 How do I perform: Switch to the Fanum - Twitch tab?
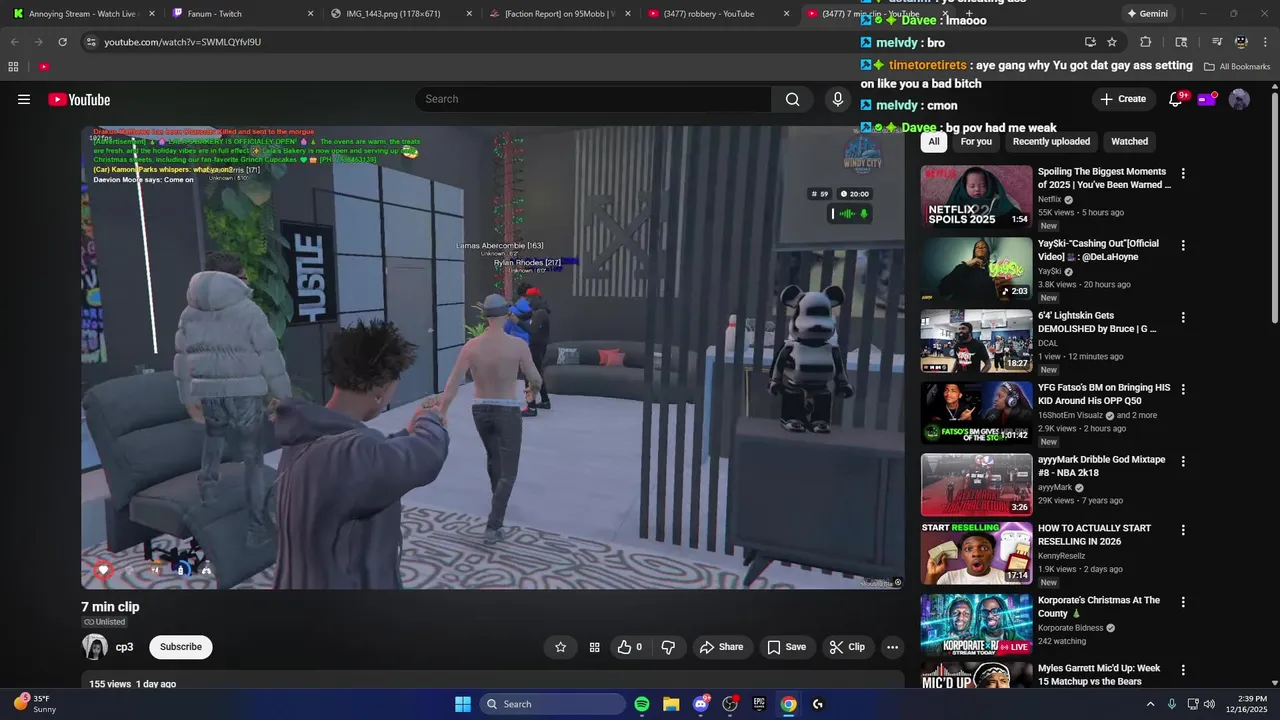tap(245, 14)
